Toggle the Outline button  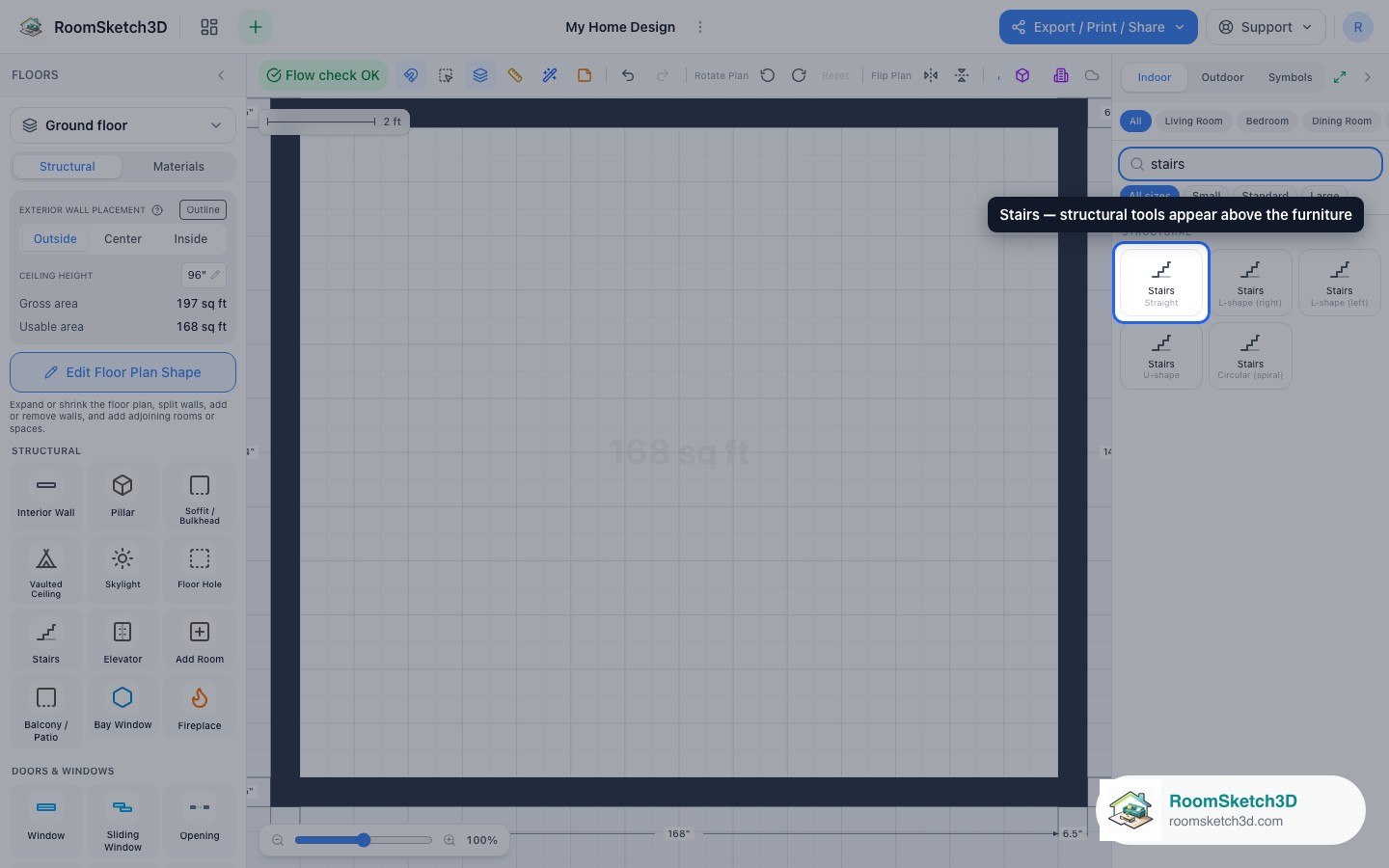point(203,209)
